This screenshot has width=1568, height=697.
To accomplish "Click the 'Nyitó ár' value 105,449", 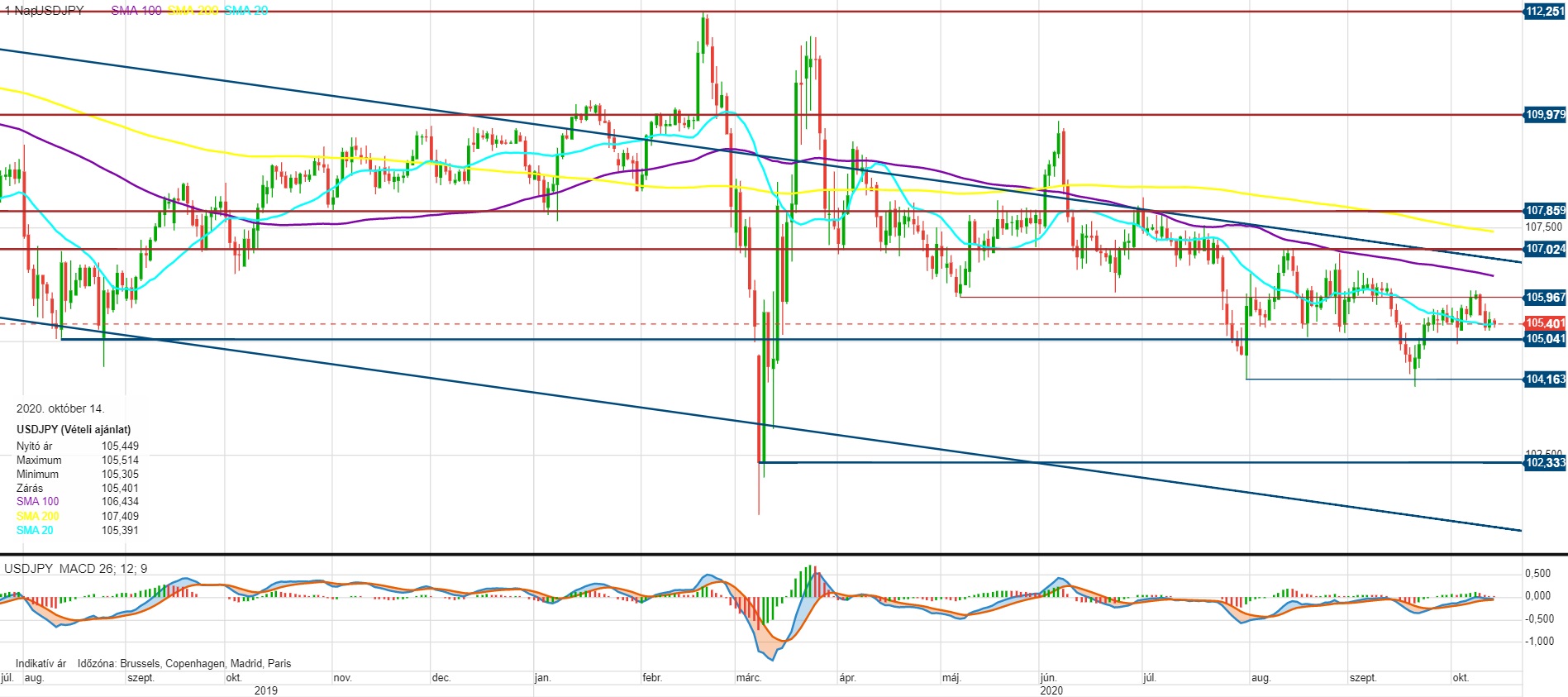I will click(x=120, y=446).
